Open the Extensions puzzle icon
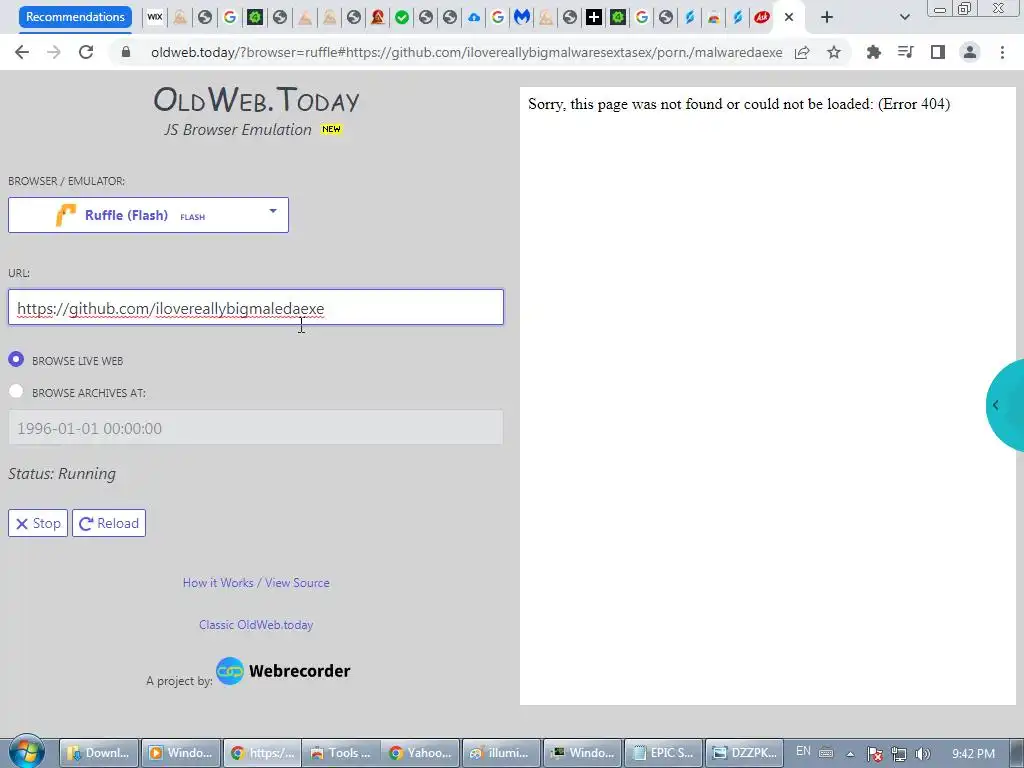The image size is (1024, 768). [873, 52]
